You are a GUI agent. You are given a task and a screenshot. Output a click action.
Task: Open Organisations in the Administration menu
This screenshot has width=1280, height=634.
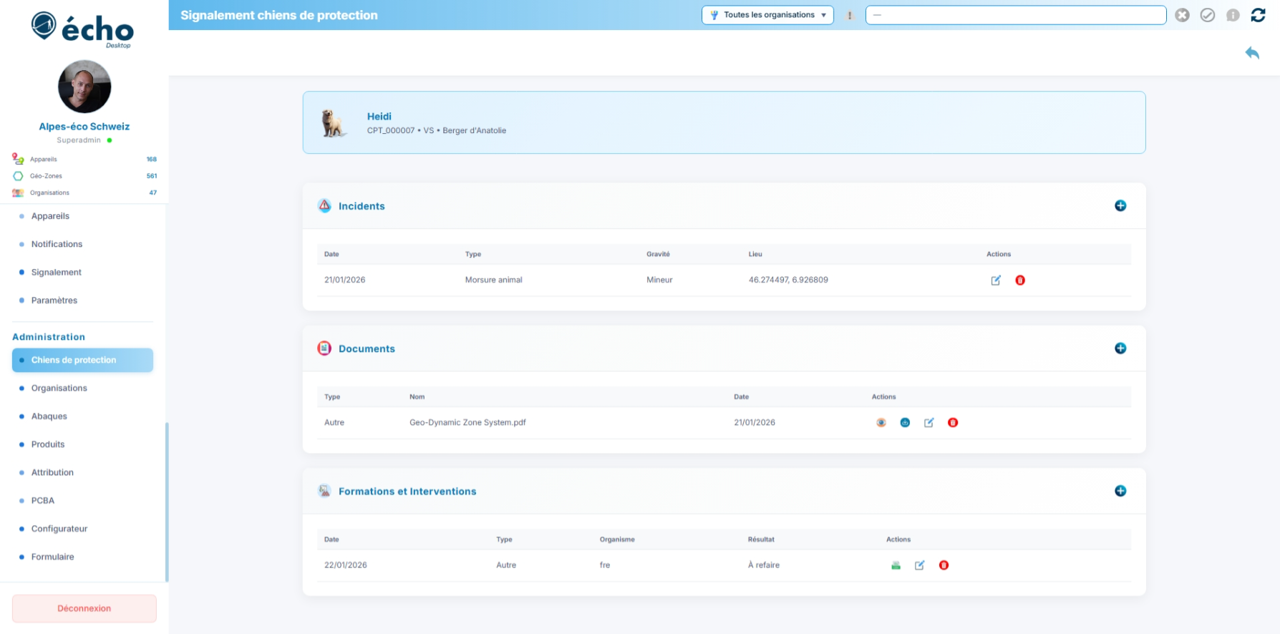tap(59, 388)
